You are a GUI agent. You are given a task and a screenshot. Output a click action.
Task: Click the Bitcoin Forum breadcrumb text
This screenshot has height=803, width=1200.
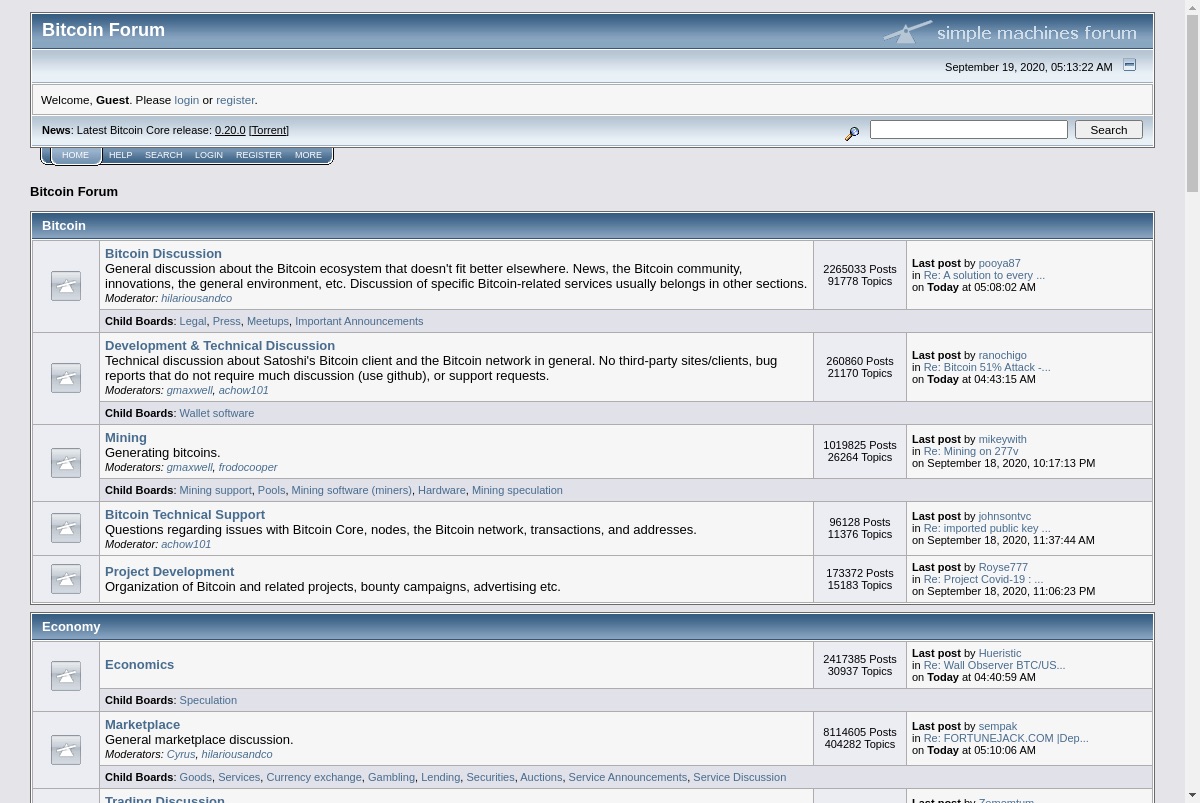74,192
